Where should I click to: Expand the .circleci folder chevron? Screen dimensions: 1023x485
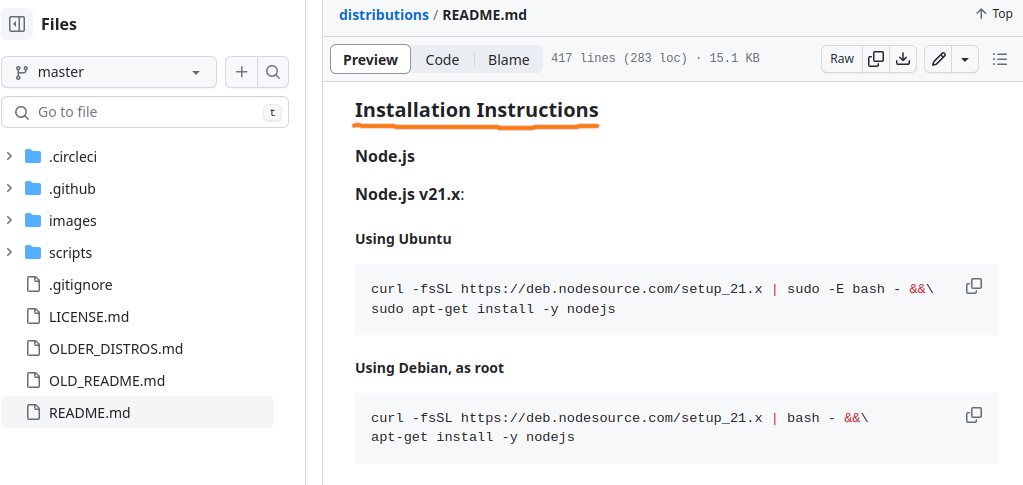pos(9,156)
